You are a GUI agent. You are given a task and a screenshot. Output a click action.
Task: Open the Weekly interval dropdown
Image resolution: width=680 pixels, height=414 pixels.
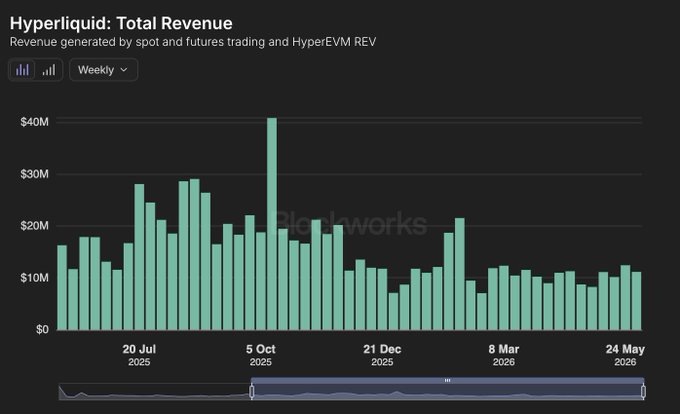[103, 70]
